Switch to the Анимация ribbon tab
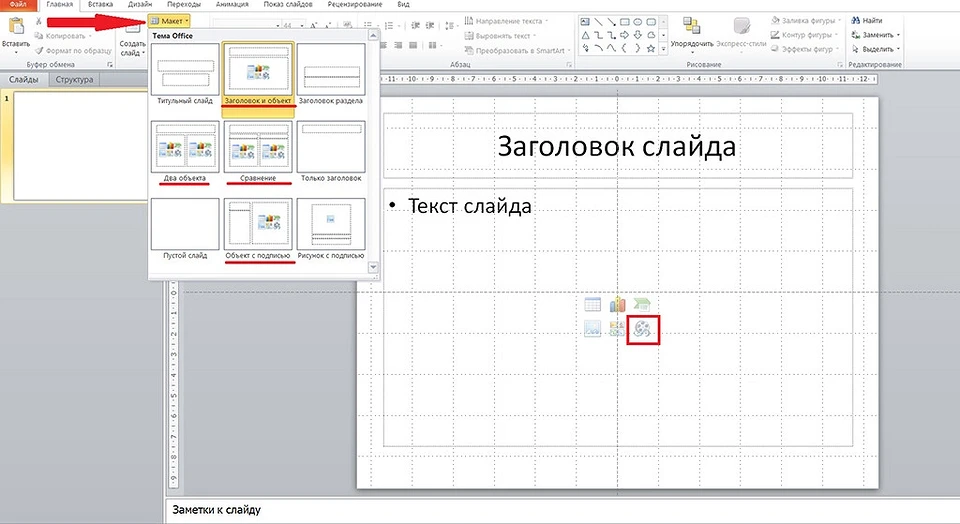 pos(232,4)
